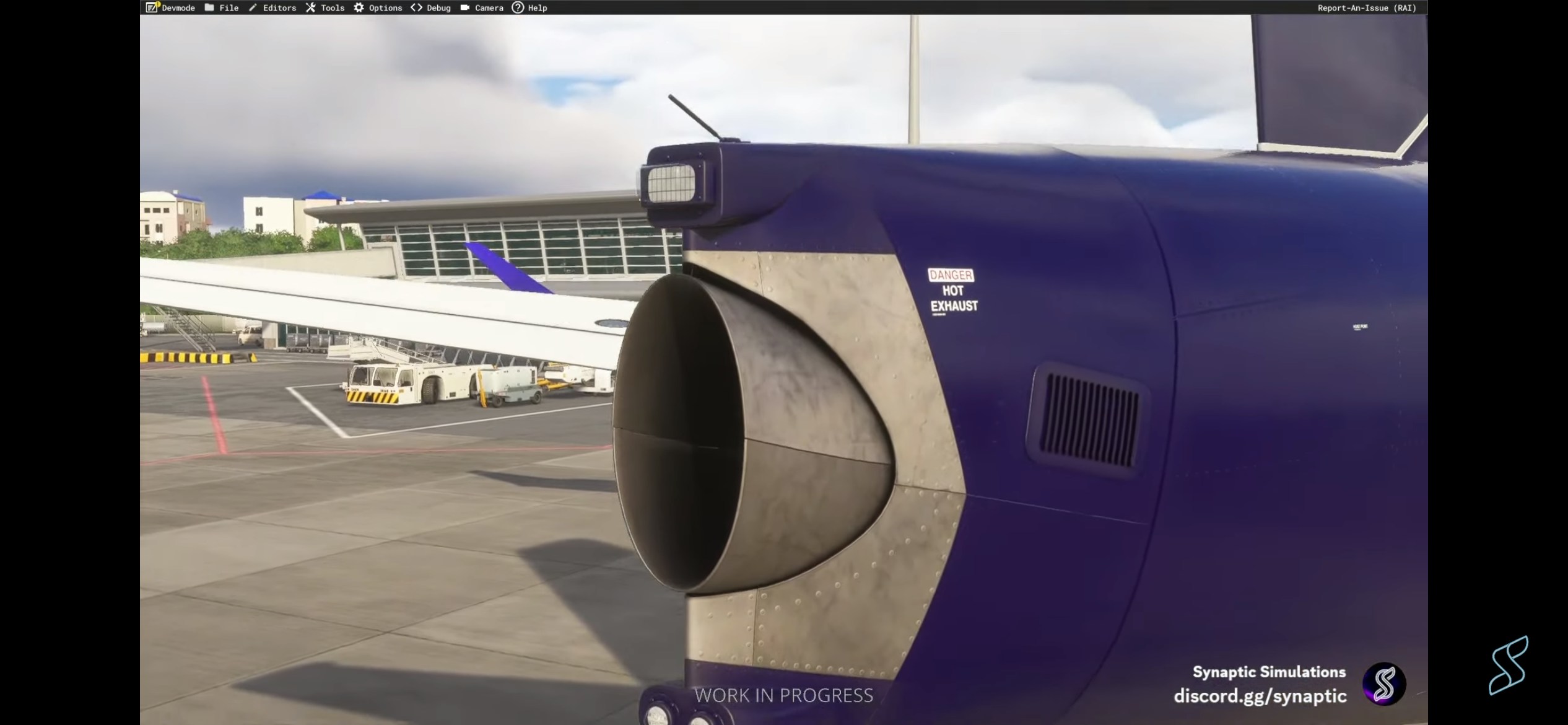Follow the discord.gg/synaptic link
The height and width of the screenshot is (725, 1568).
click(x=1260, y=696)
